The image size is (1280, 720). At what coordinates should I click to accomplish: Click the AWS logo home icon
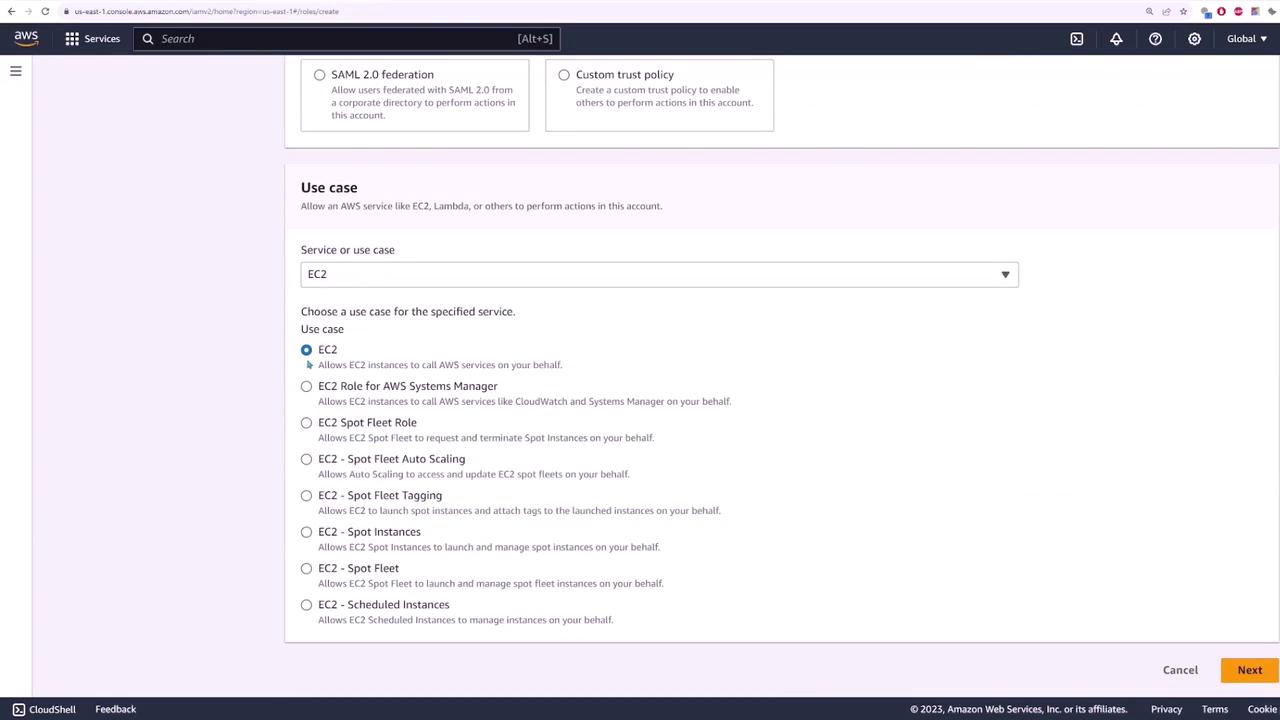(x=26, y=38)
